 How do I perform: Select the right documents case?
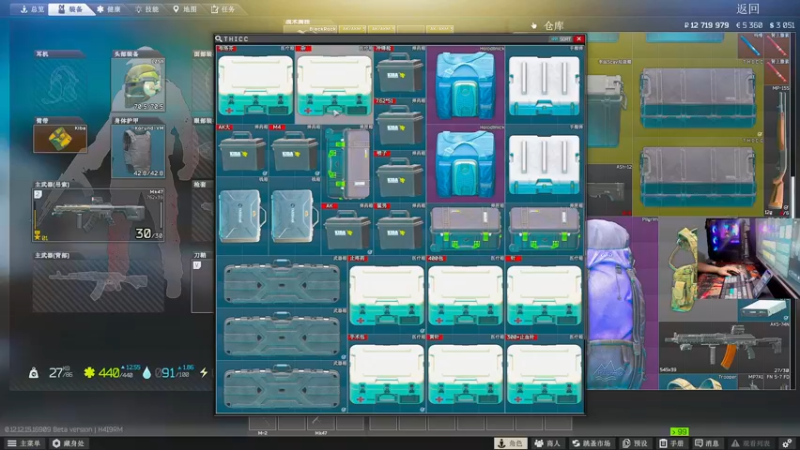pos(294,215)
